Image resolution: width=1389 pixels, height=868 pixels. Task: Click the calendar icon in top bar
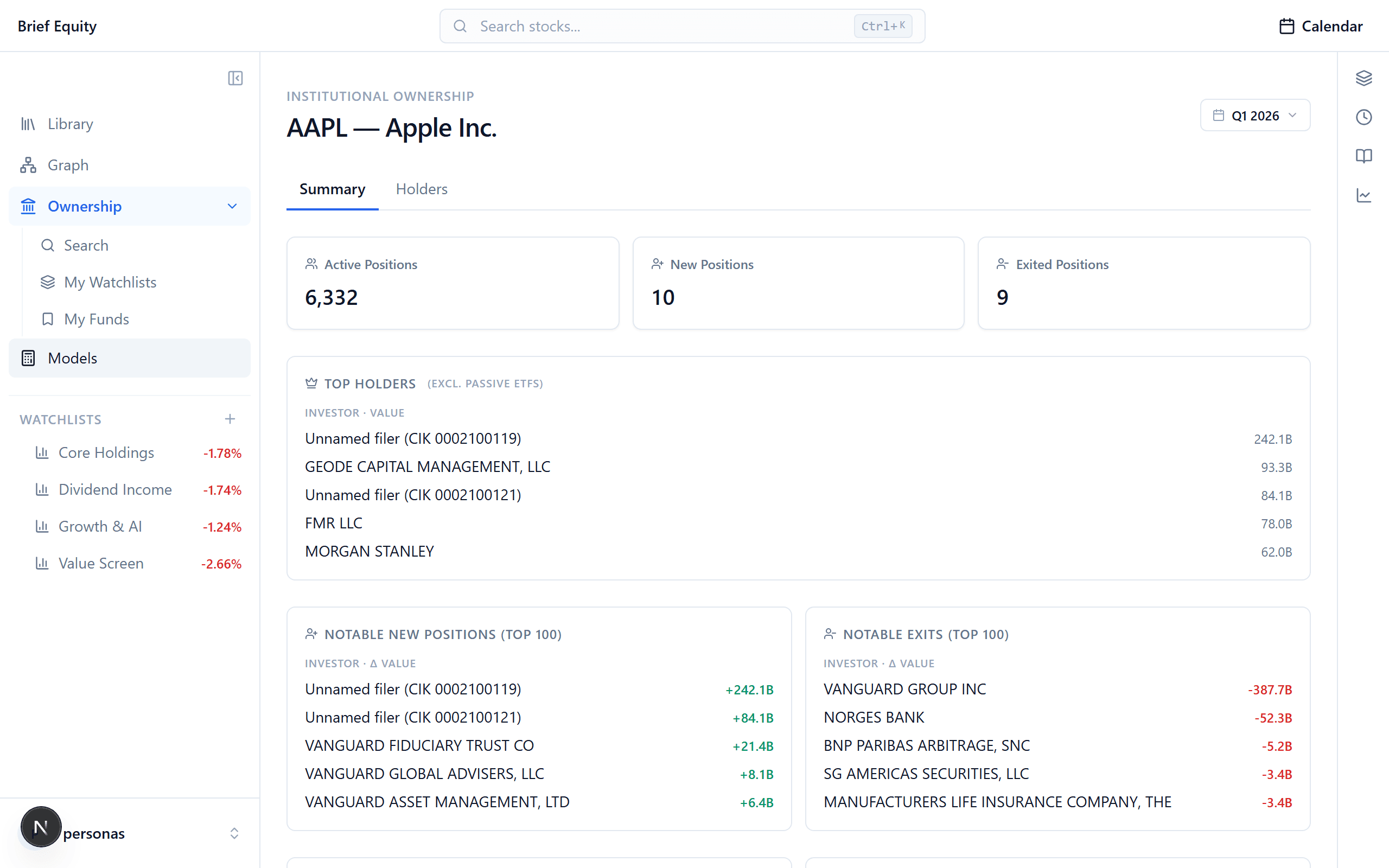(1287, 27)
